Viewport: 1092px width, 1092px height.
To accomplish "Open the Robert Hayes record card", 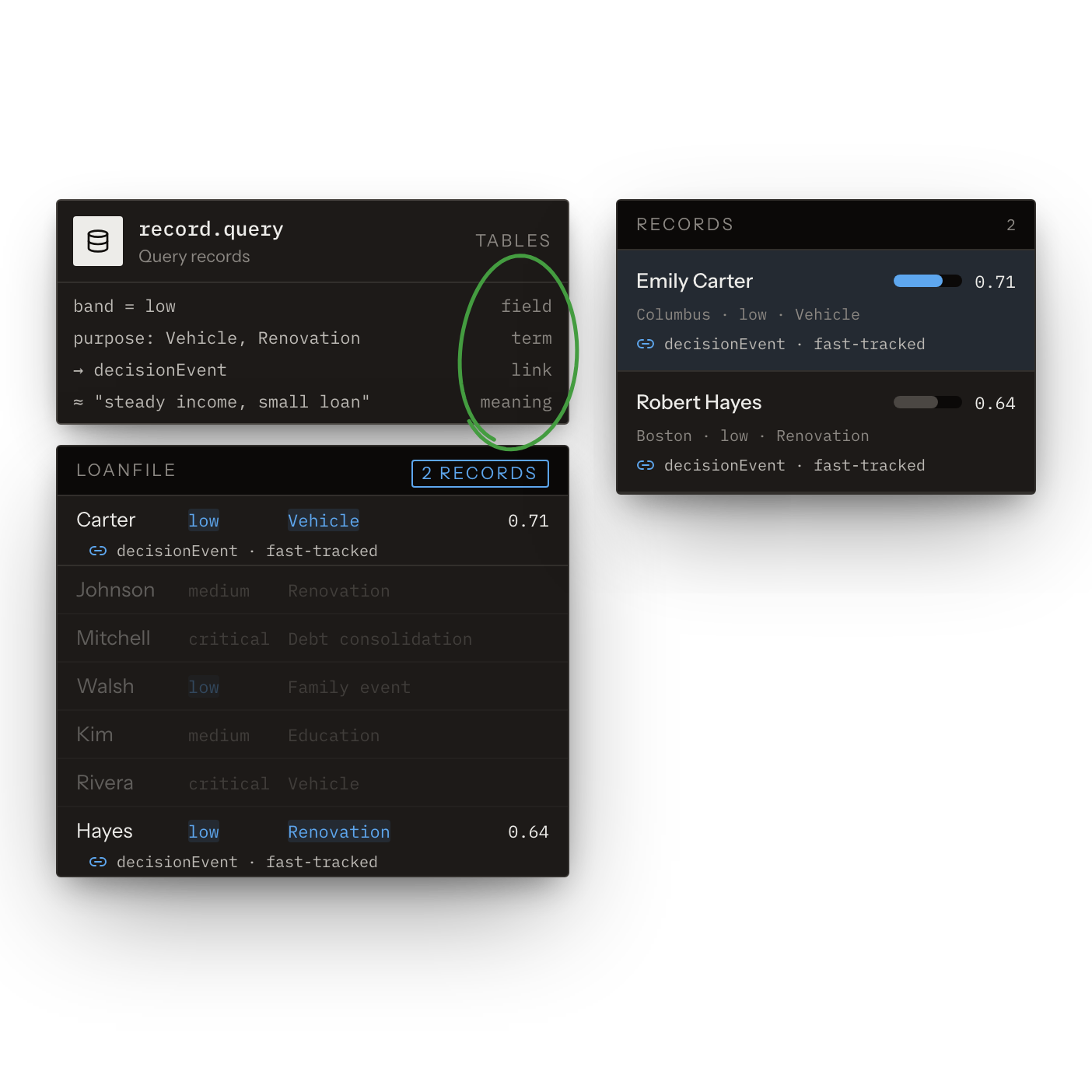I will pos(826,432).
